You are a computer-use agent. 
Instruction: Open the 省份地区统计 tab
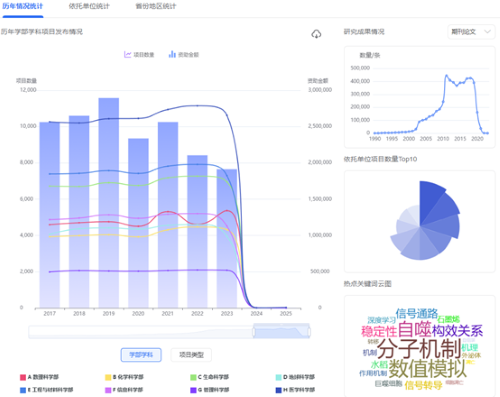point(156,6)
